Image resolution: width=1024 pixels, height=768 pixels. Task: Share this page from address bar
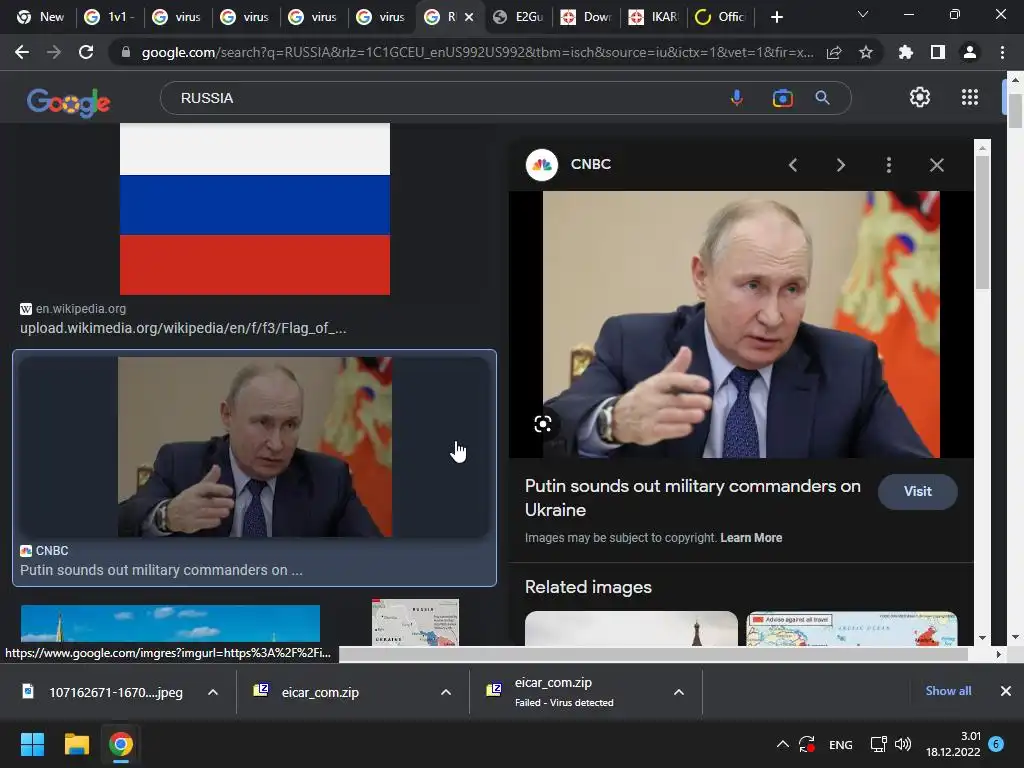point(834,52)
